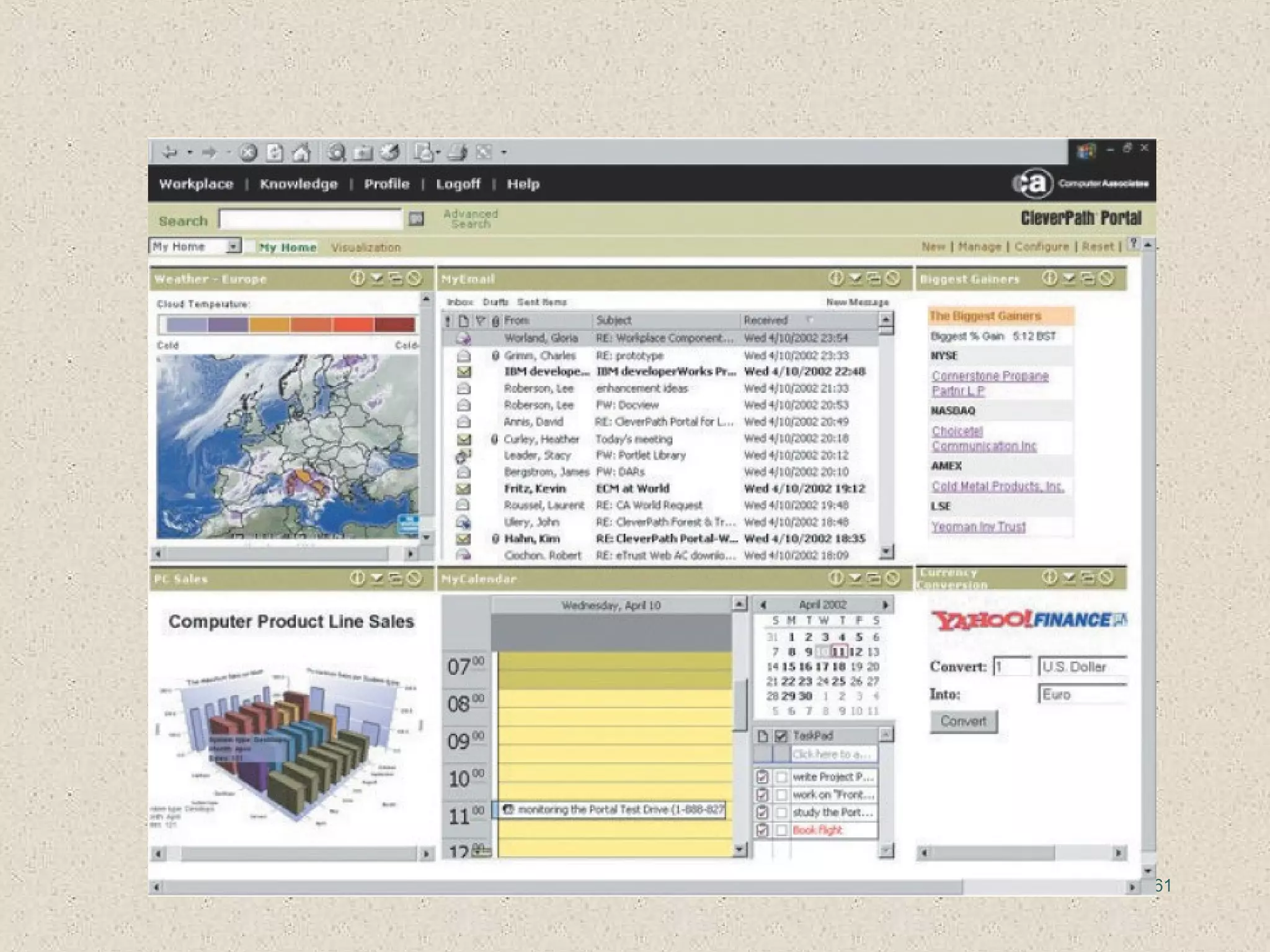Click the flag column header in MyEmail
The image size is (1270, 952).
pos(481,320)
